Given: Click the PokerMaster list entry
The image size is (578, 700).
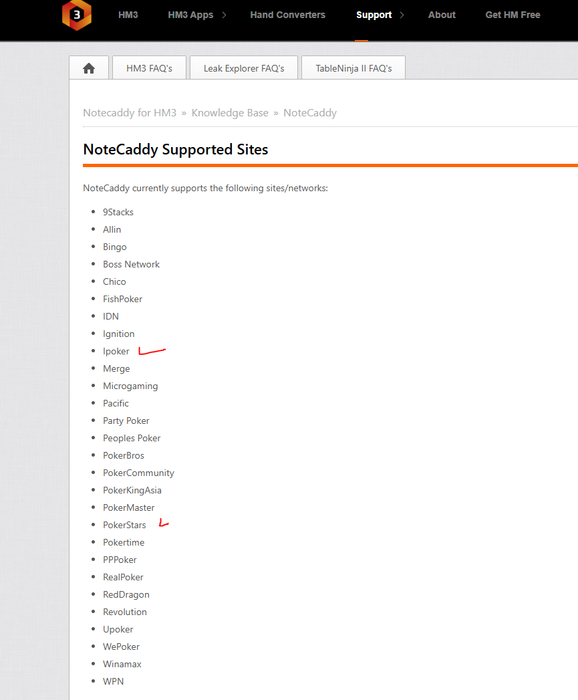Looking at the screenshot, I should [129, 508].
